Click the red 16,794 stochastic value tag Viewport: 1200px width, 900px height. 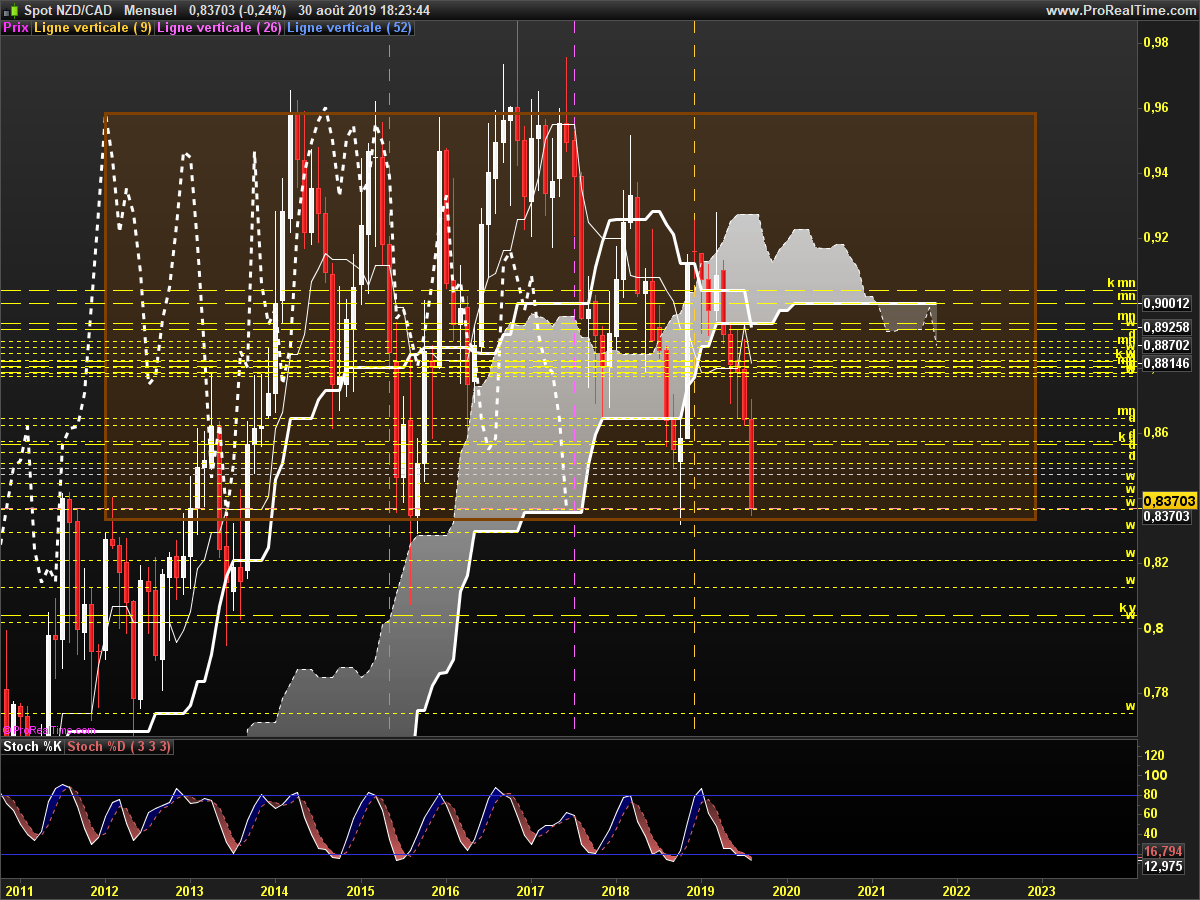point(1164,851)
